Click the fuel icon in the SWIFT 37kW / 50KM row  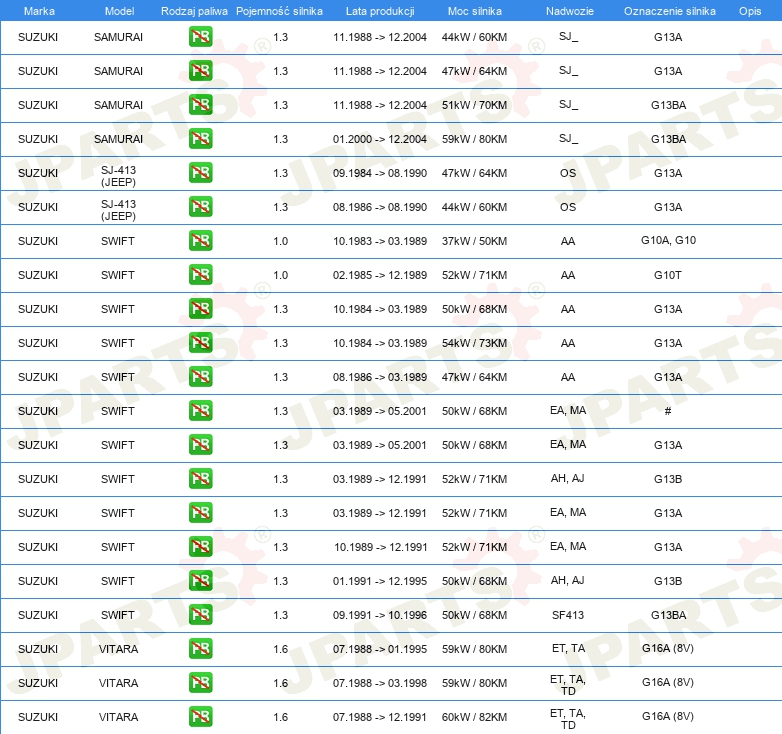click(x=200, y=240)
